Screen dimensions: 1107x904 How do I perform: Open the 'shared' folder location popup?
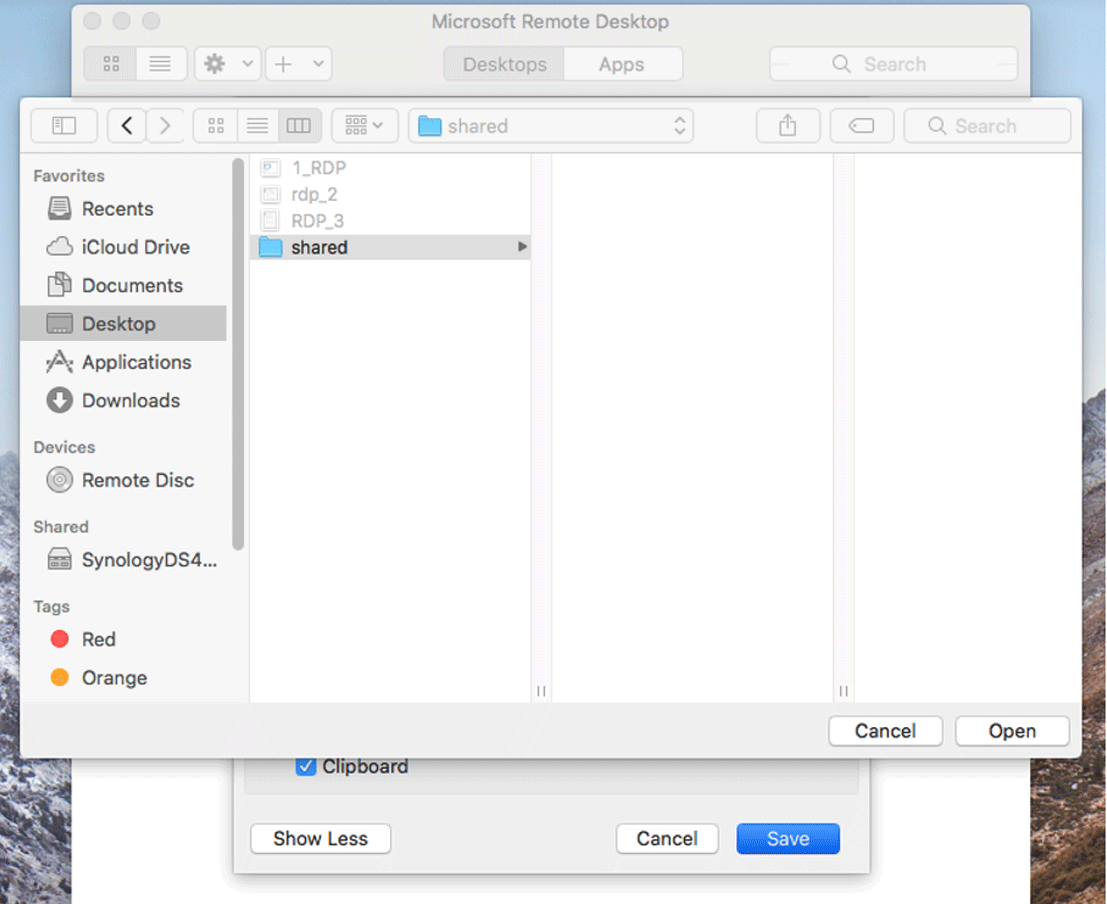(551, 126)
